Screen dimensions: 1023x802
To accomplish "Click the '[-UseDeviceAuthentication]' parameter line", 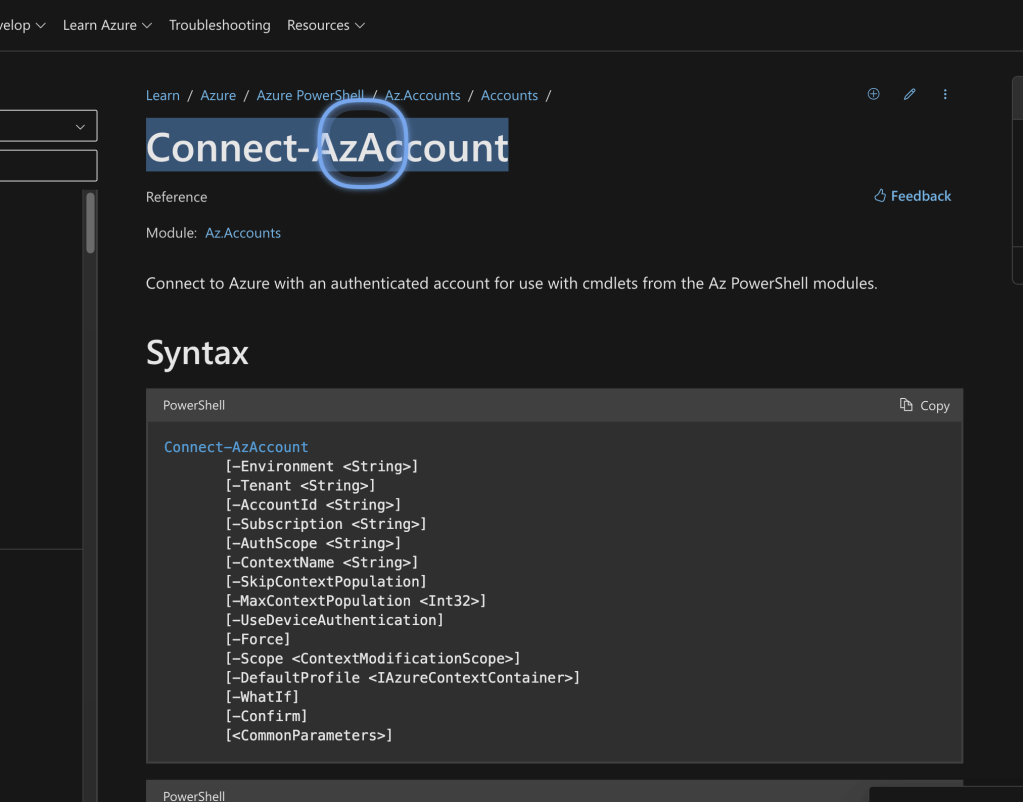I will tap(334, 621).
